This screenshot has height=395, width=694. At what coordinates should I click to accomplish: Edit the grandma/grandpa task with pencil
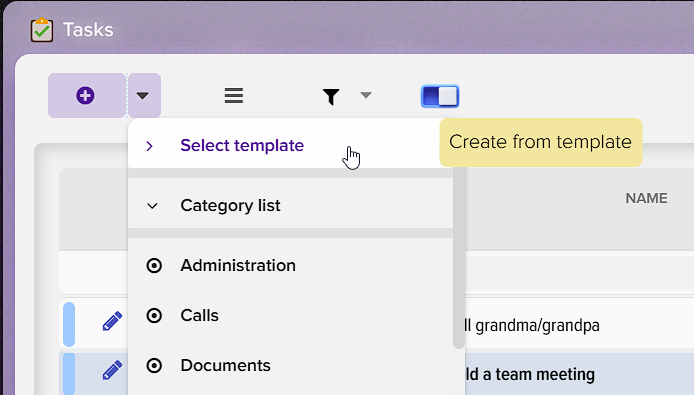(112, 321)
